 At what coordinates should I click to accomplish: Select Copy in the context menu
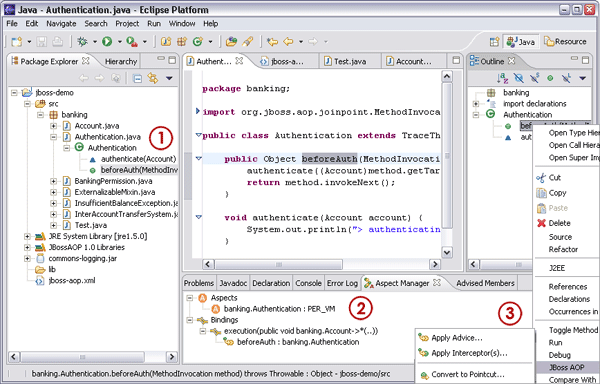(x=558, y=193)
